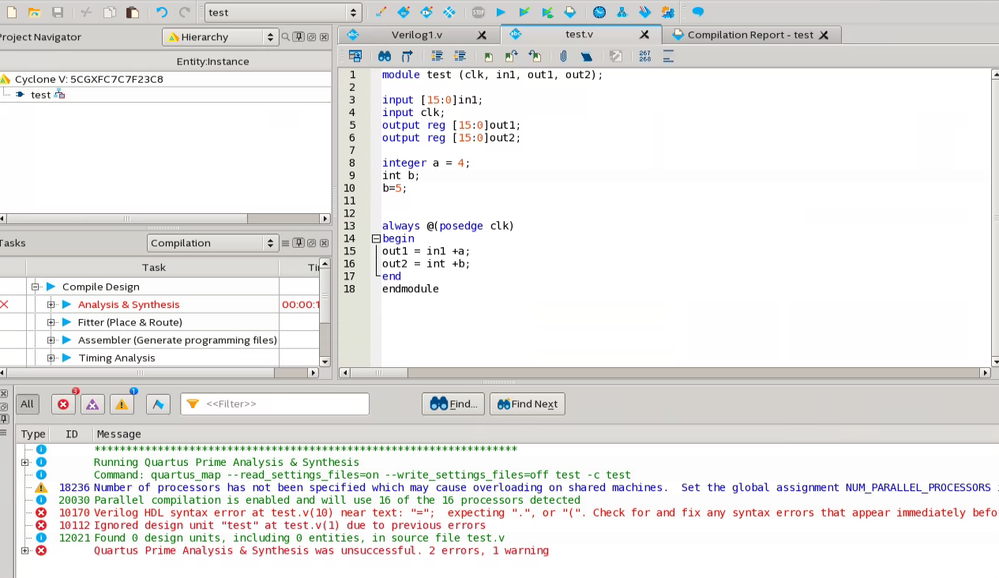The width and height of the screenshot is (999, 578).
Task: Toggle the All messages filter
Action: tap(27, 404)
